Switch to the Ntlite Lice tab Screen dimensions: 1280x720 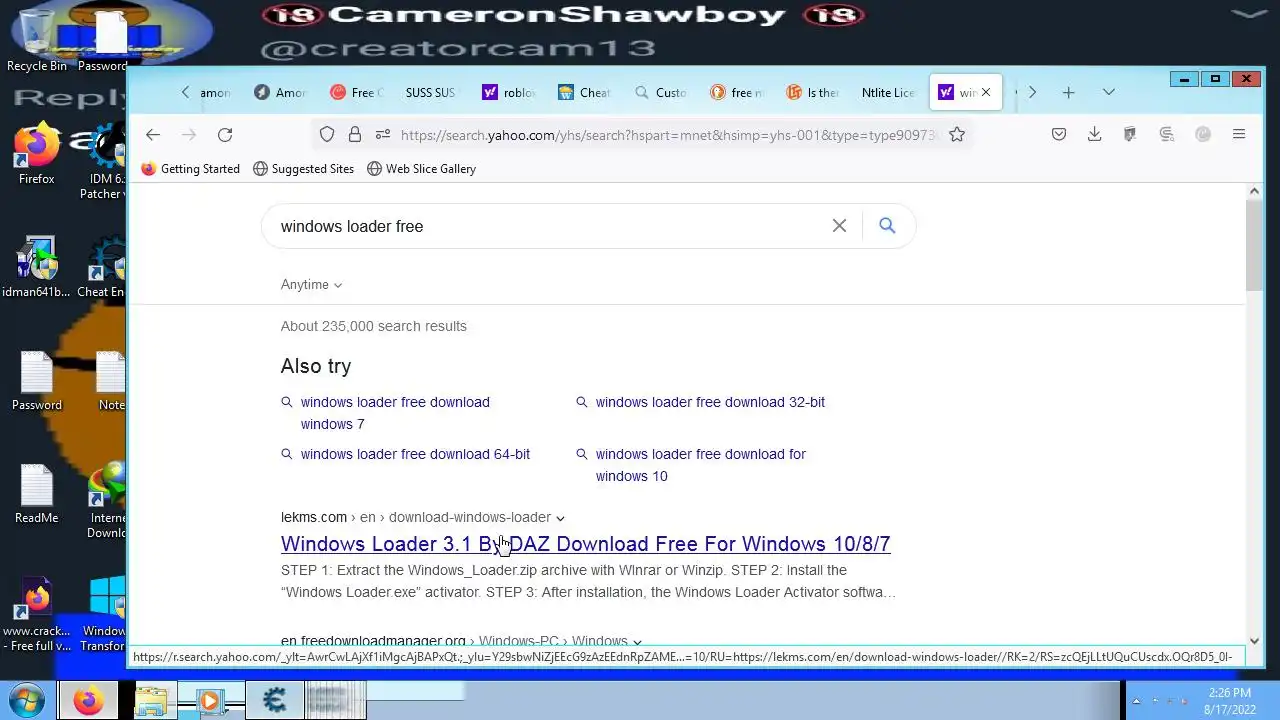889,93
